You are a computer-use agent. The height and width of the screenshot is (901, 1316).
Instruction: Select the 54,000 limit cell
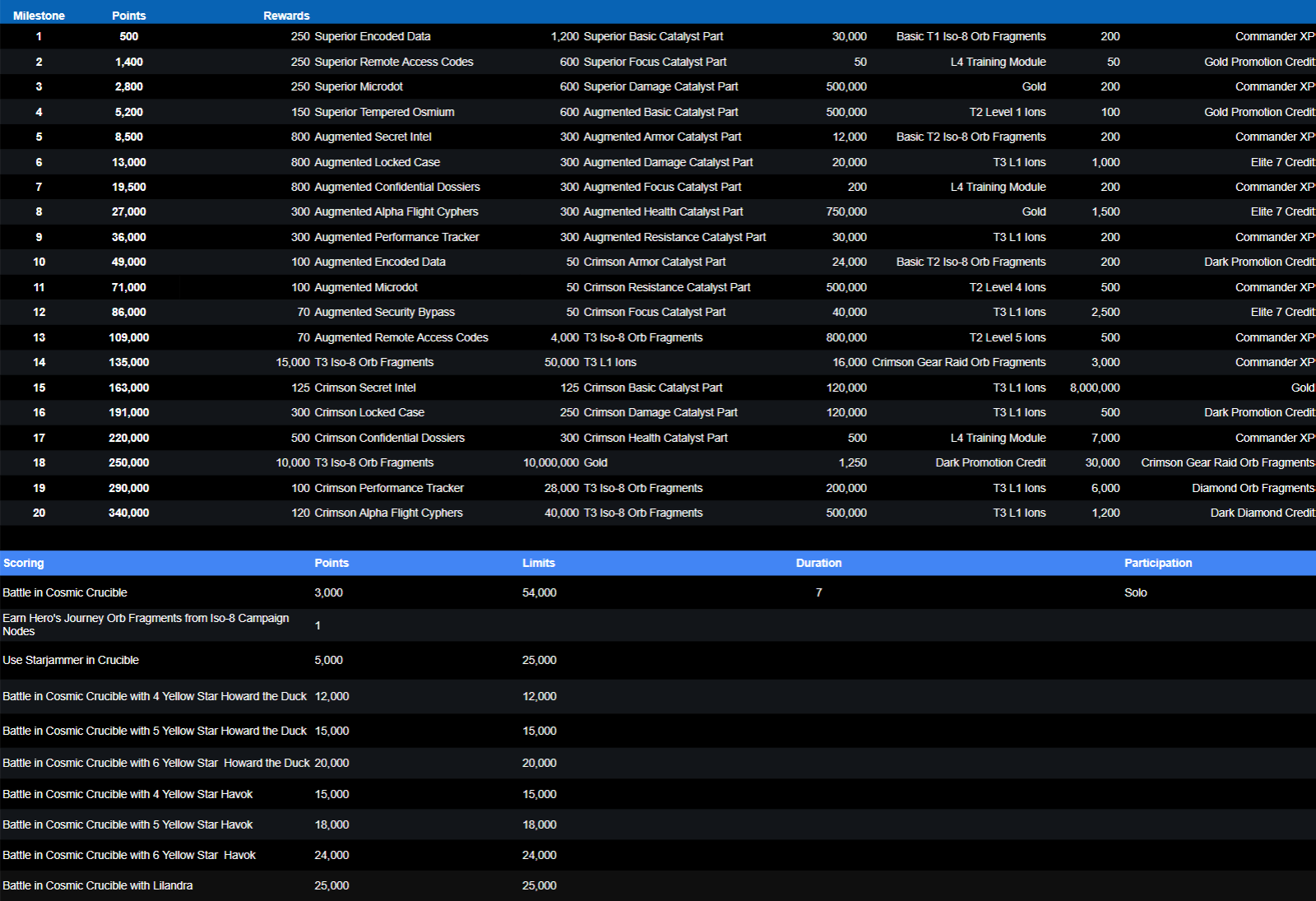tap(540, 592)
